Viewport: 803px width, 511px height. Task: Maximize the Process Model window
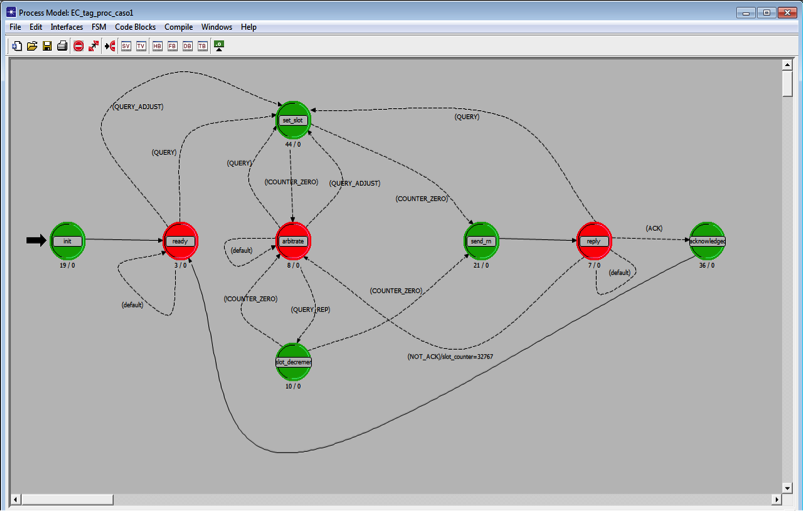pos(766,12)
